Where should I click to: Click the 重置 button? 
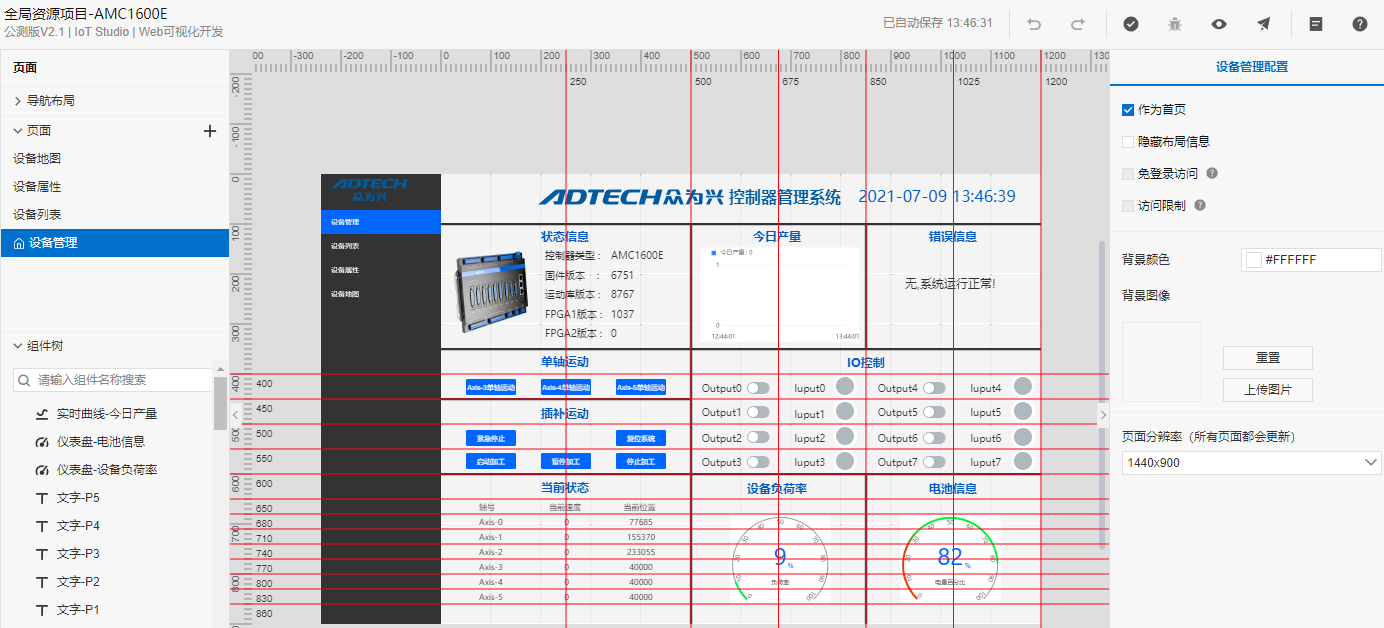click(1267, 358)
